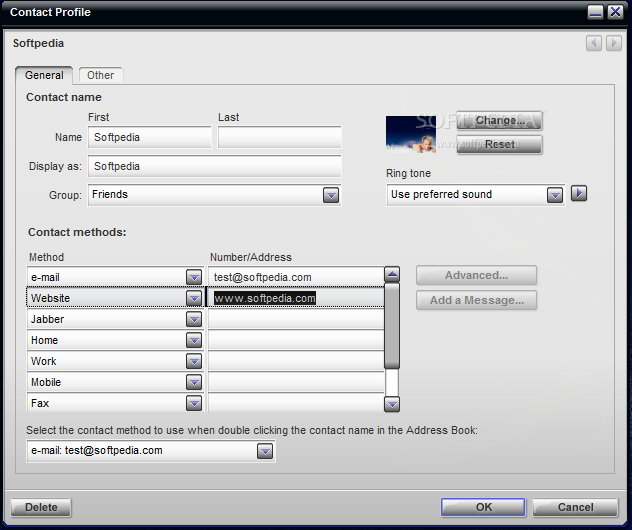
Task: Confirm with the OK button
Action: pos(483,507)
